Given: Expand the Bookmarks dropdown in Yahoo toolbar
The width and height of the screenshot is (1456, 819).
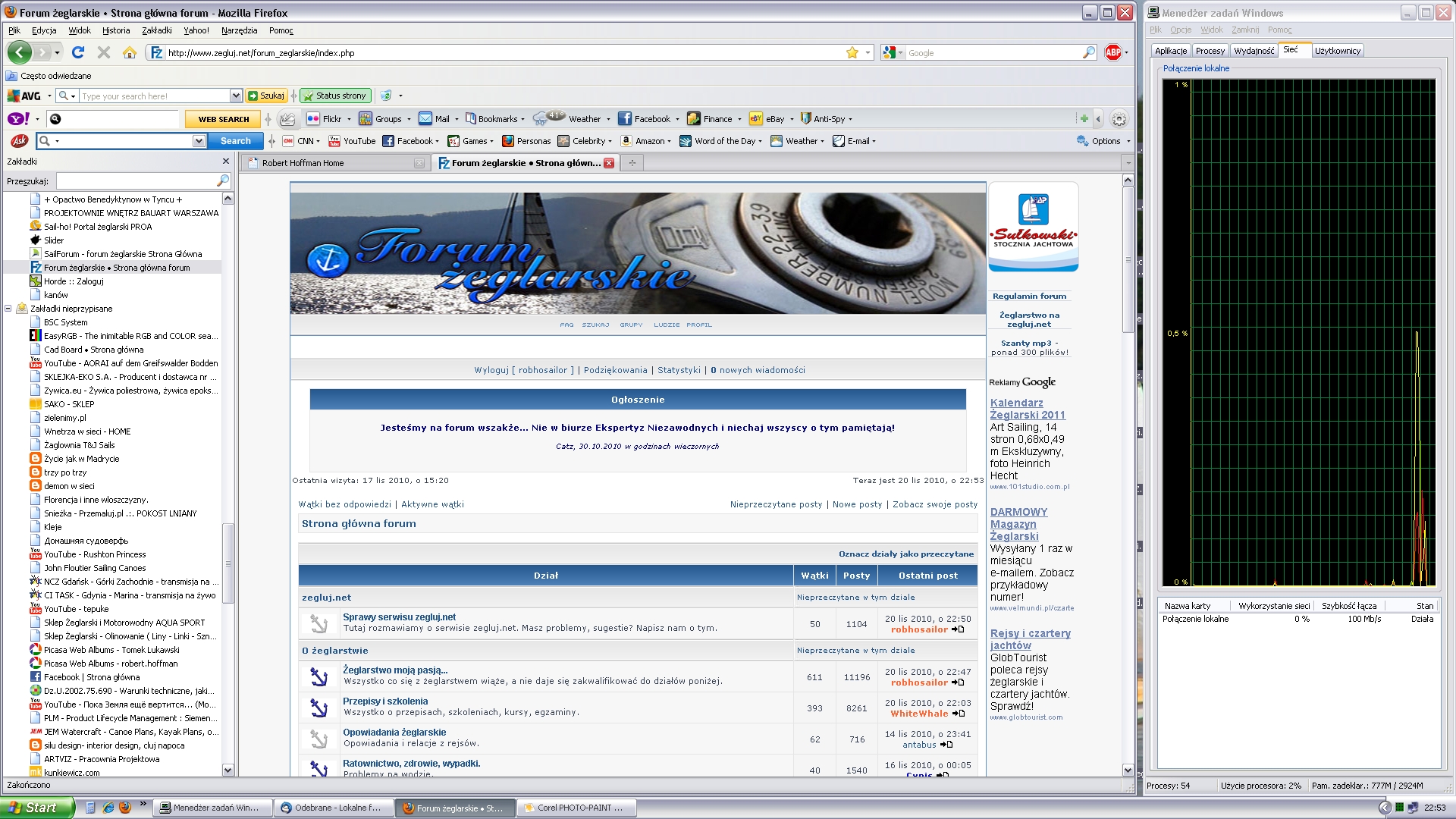Looking at the screenshot, I should pos(522,119).
